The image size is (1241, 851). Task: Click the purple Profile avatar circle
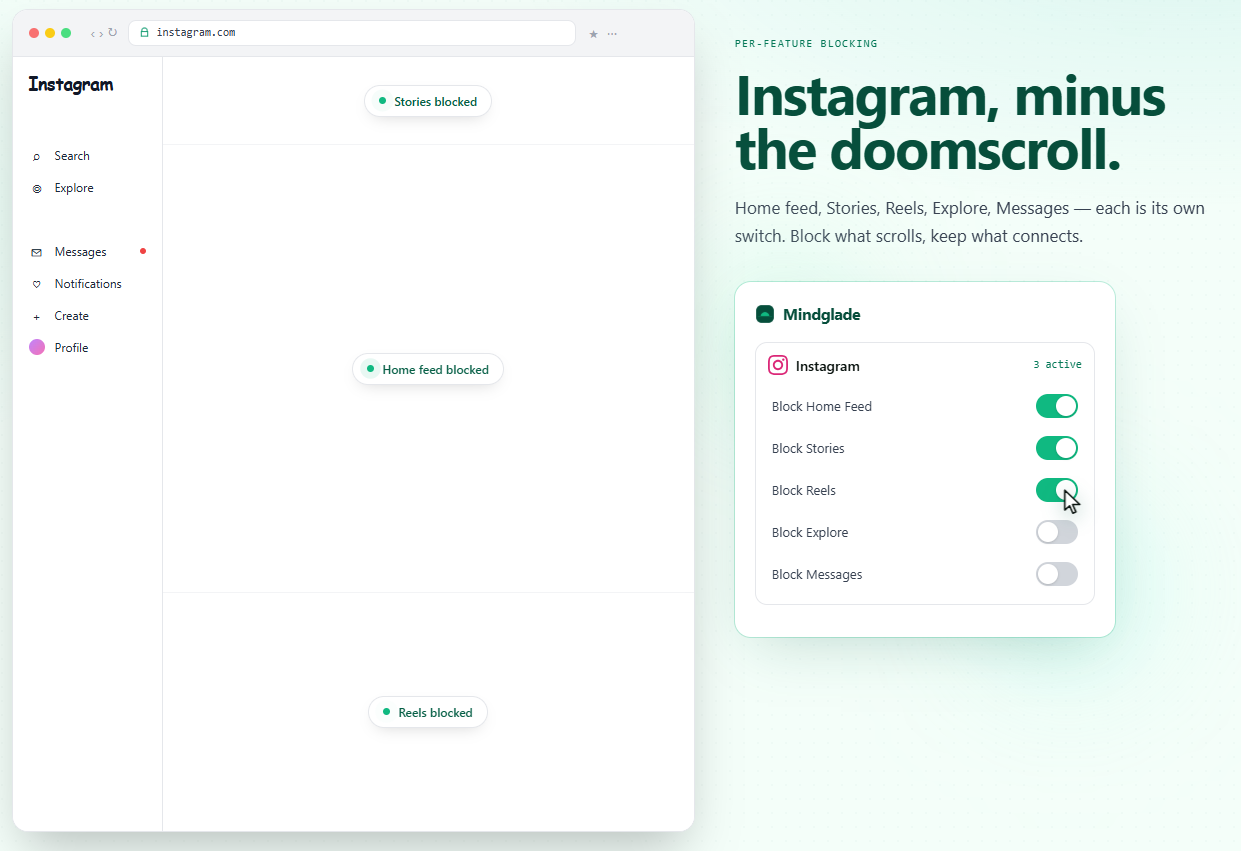37,348
